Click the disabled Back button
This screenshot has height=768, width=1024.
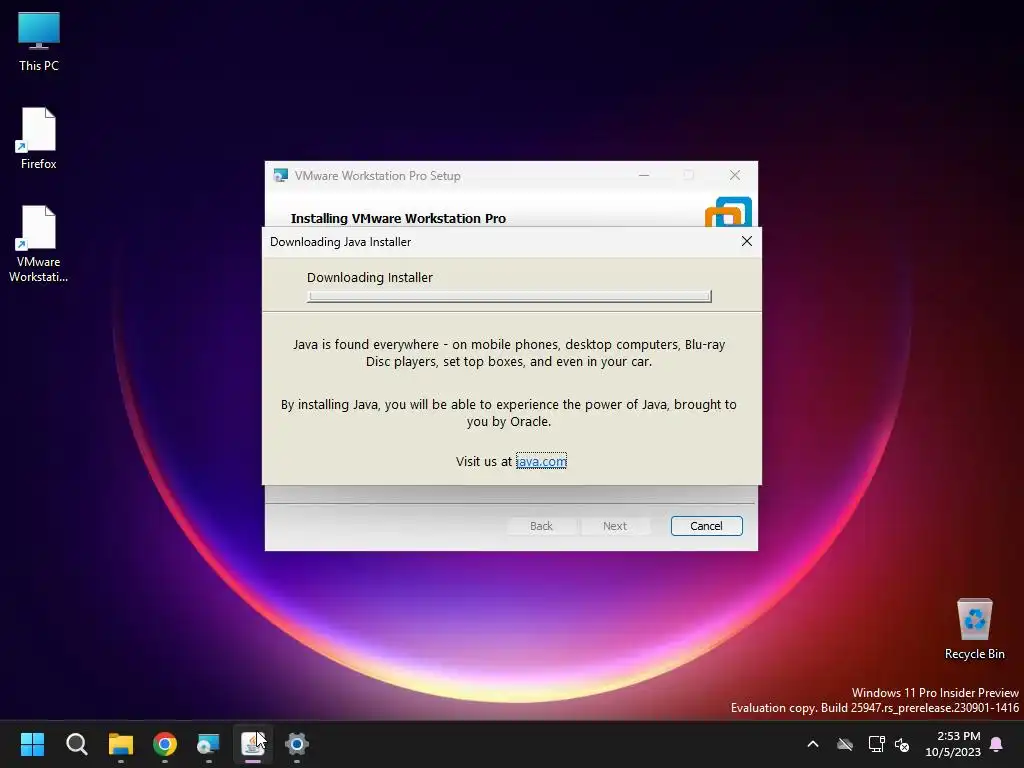point(541,526)
